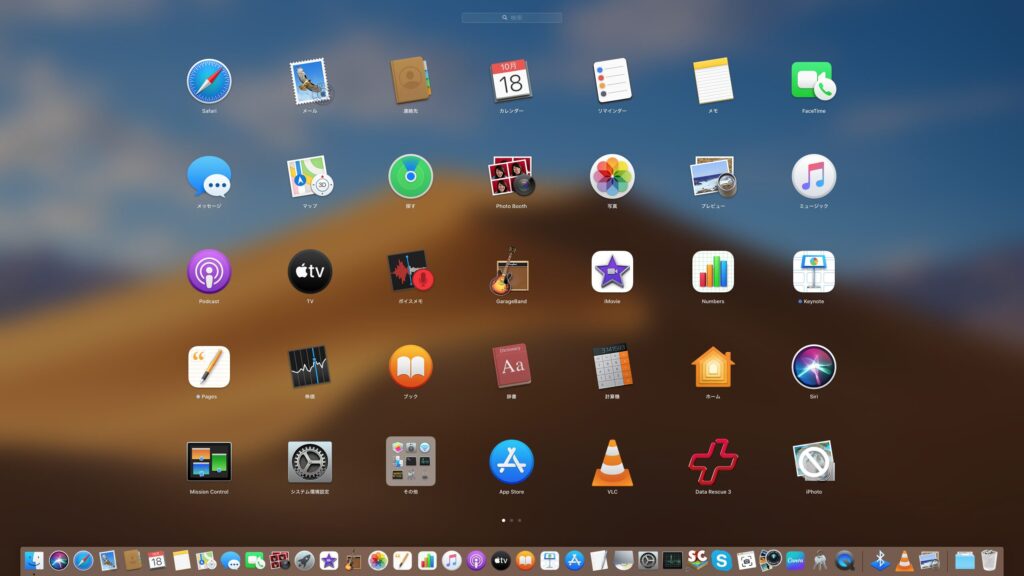This screenshot has height=576, width=1024.
Task: Open the VLC app in Launchpad grid
Action: click(x=612, y=462)
